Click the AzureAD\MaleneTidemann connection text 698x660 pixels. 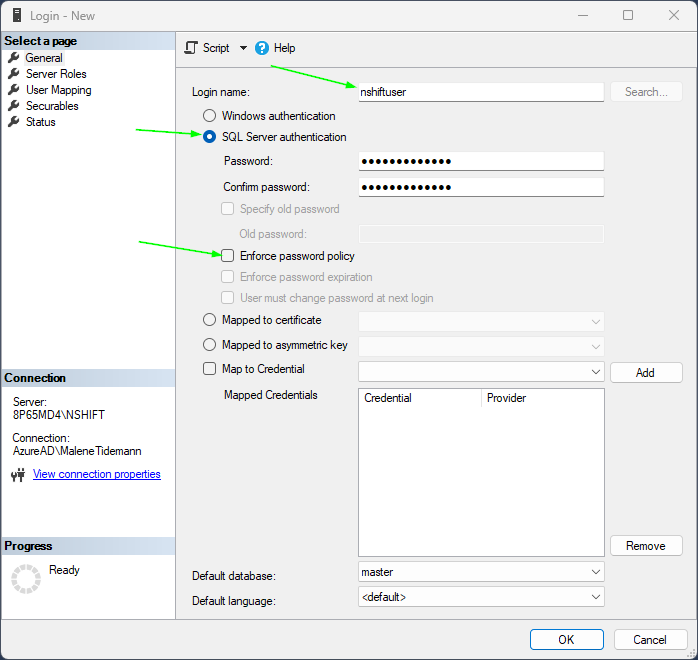click(77, 451)
